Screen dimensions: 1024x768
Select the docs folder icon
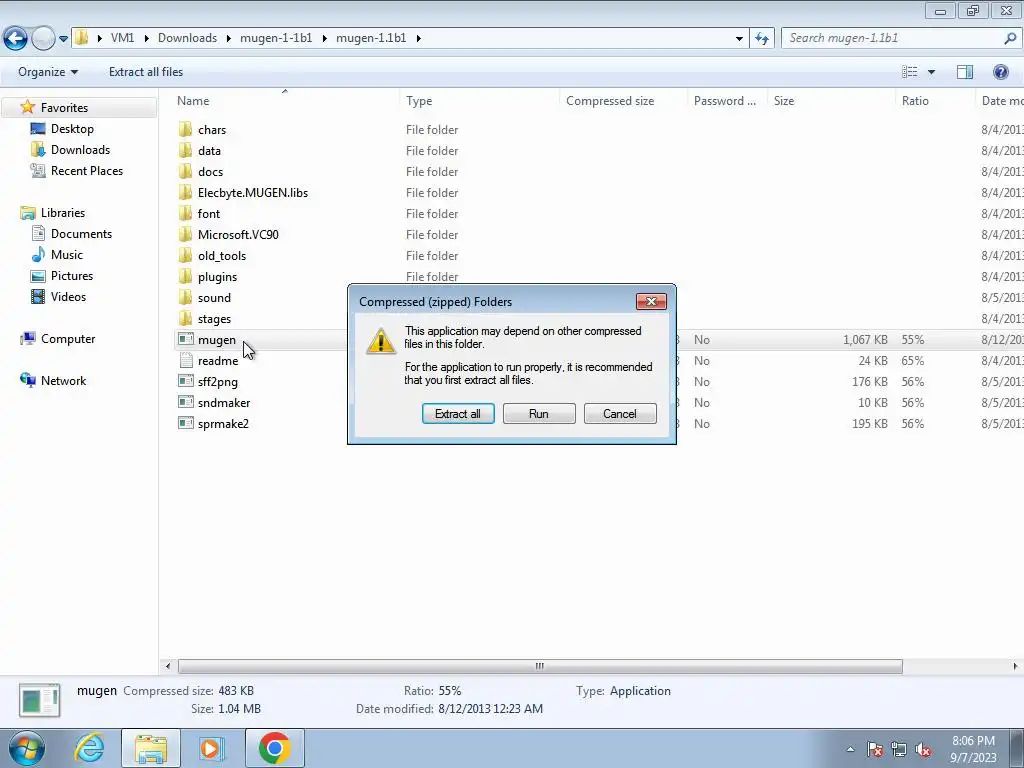point(185,171)
